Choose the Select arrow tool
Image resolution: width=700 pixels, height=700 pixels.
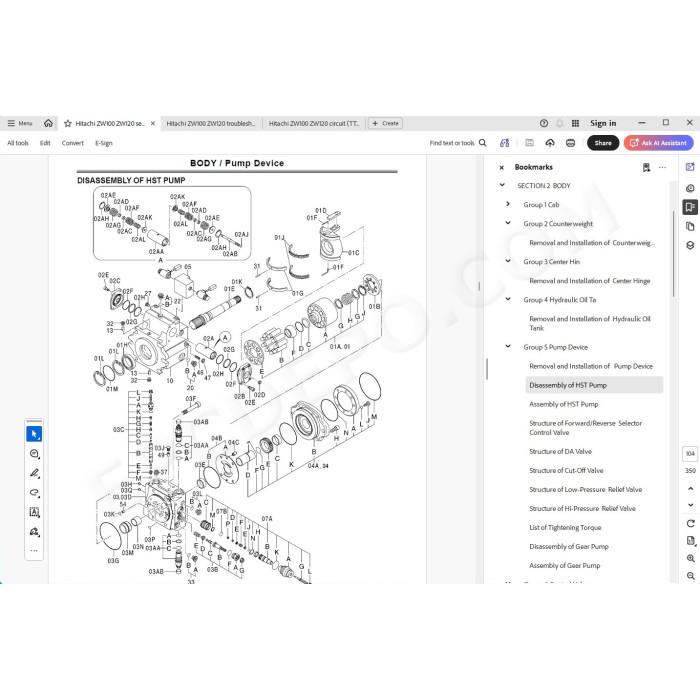[x=34, y=434]
